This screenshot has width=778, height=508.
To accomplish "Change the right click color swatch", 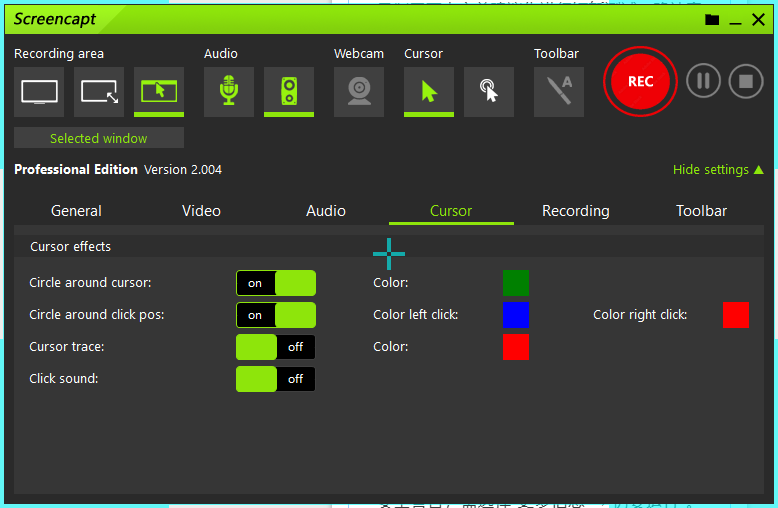I will pos(736,315).
